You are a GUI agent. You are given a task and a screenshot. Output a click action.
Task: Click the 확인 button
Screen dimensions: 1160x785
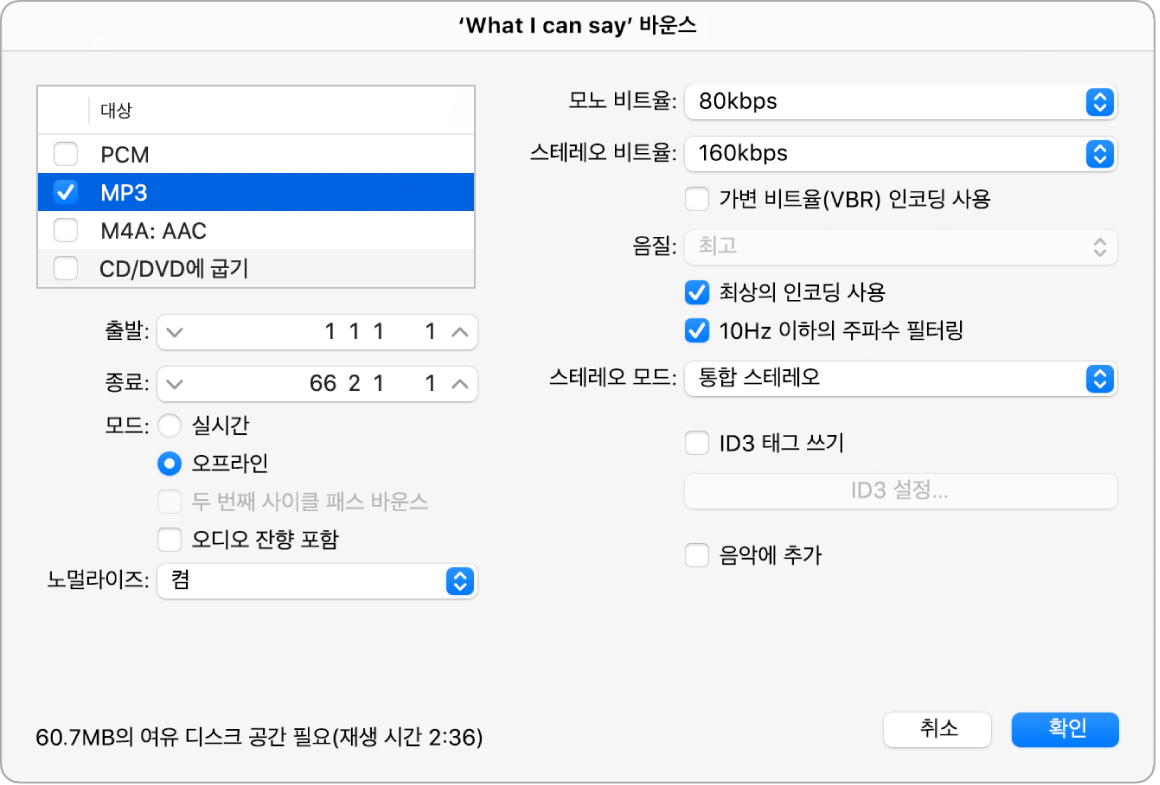point(1065,729)
